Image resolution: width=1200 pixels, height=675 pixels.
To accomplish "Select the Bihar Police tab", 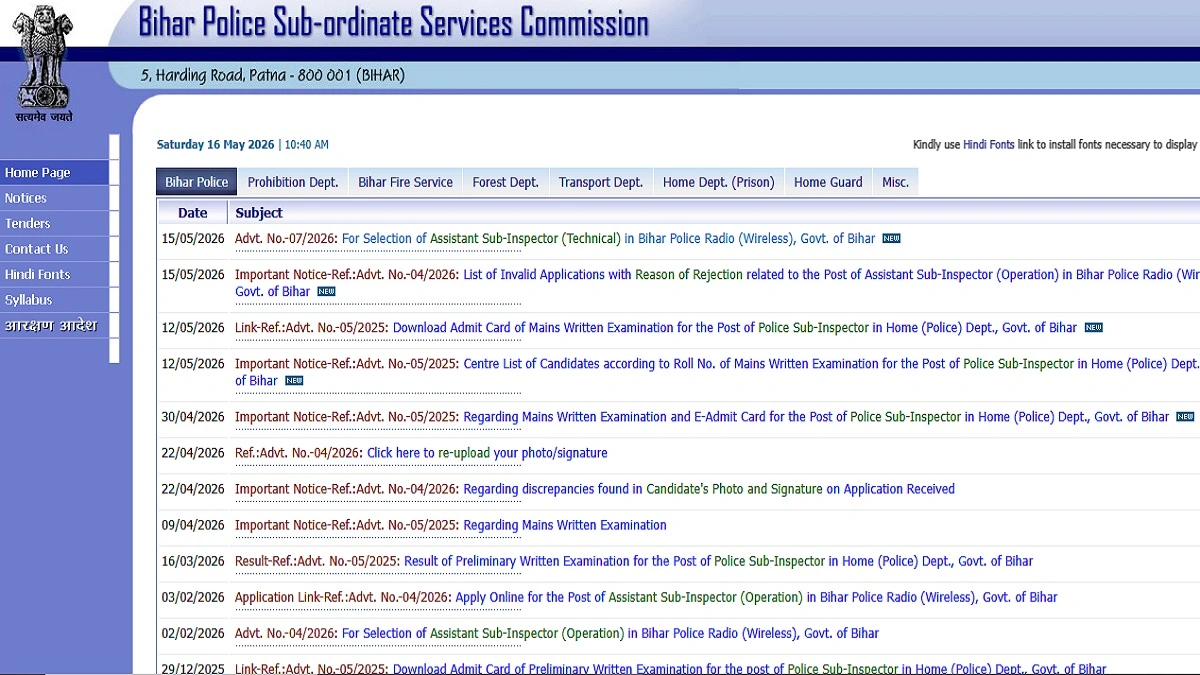I will [196, 182].
